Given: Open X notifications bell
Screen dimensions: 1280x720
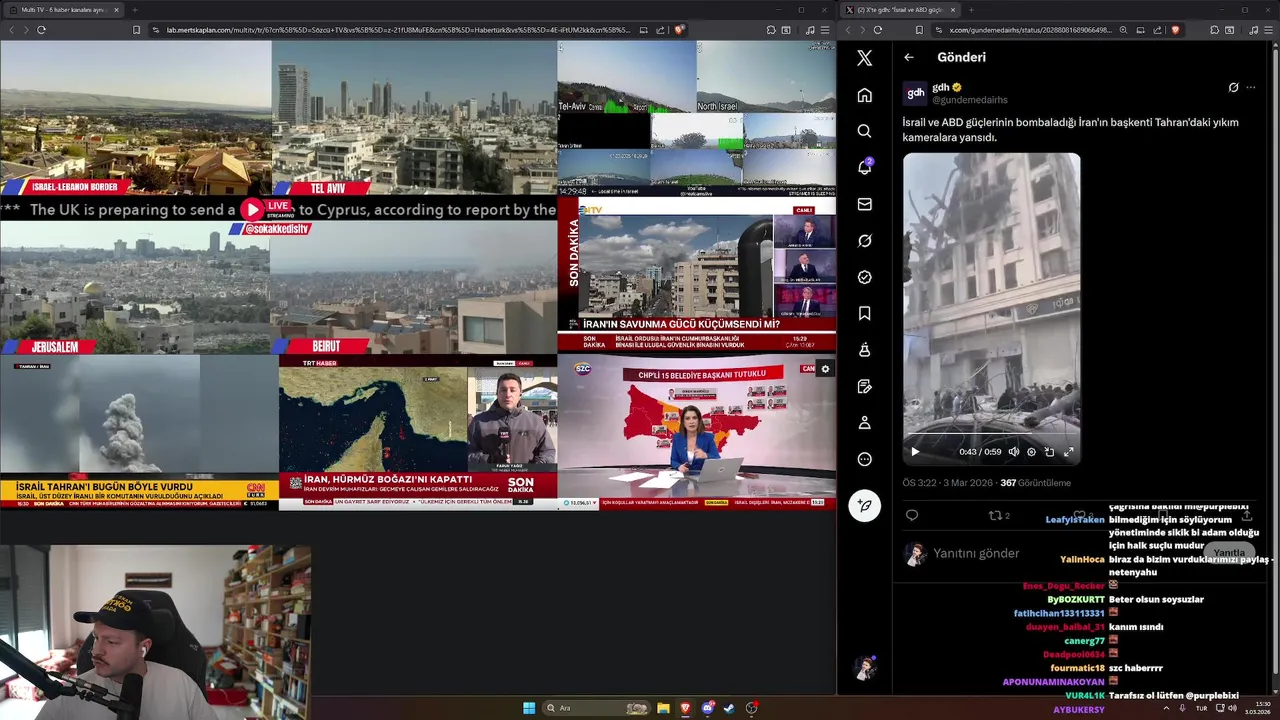Looking at the screenshot, I should [864, 167].
